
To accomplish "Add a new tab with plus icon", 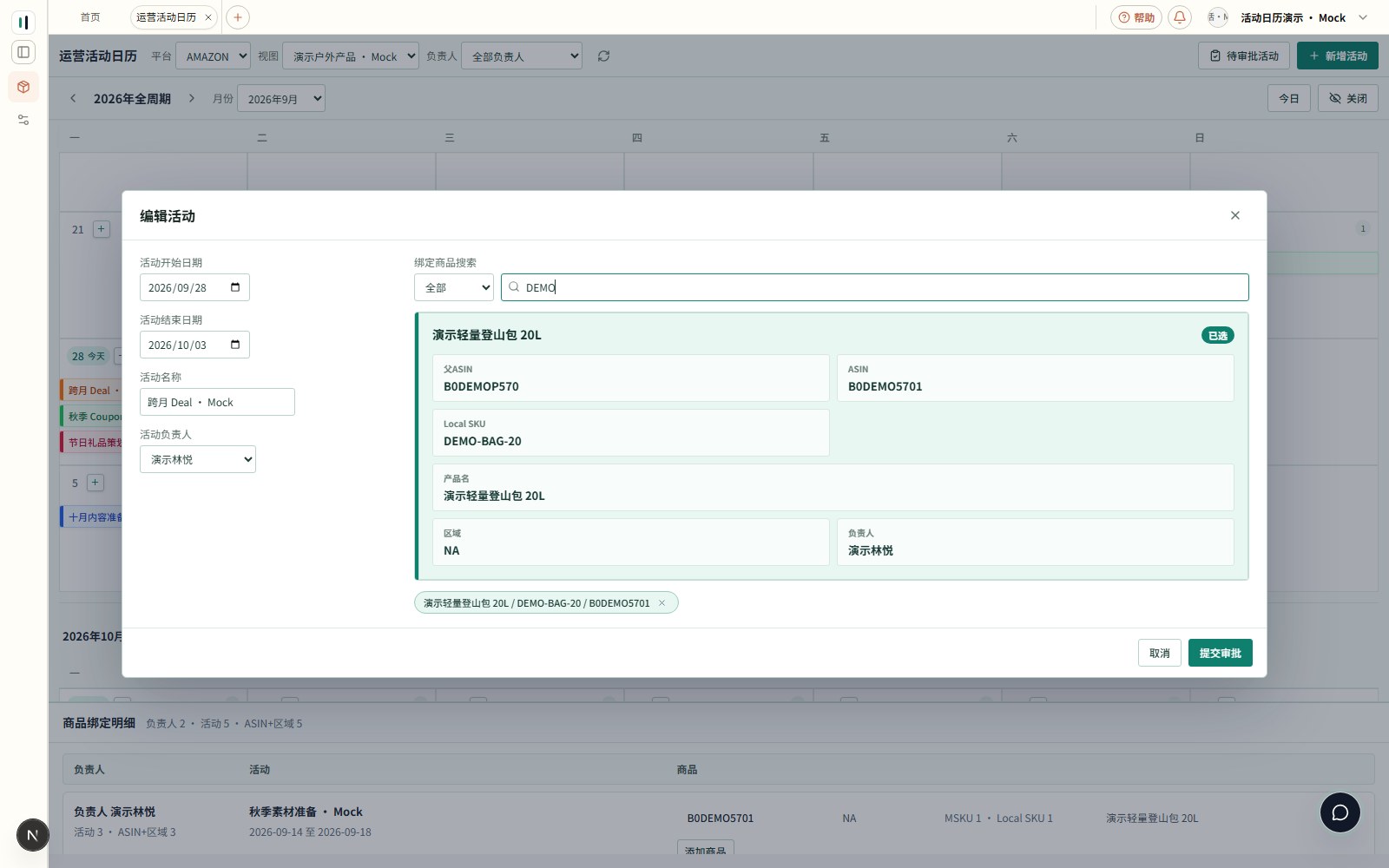I will click(x=237, y=17).
